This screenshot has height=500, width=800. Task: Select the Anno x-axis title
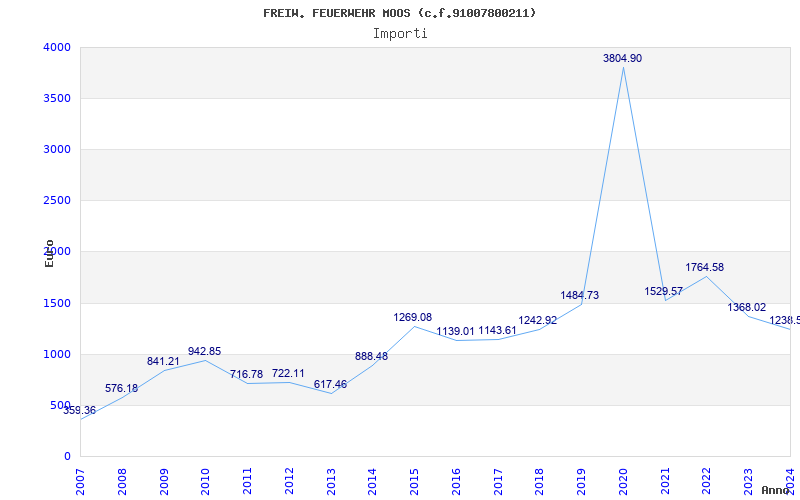776,490
